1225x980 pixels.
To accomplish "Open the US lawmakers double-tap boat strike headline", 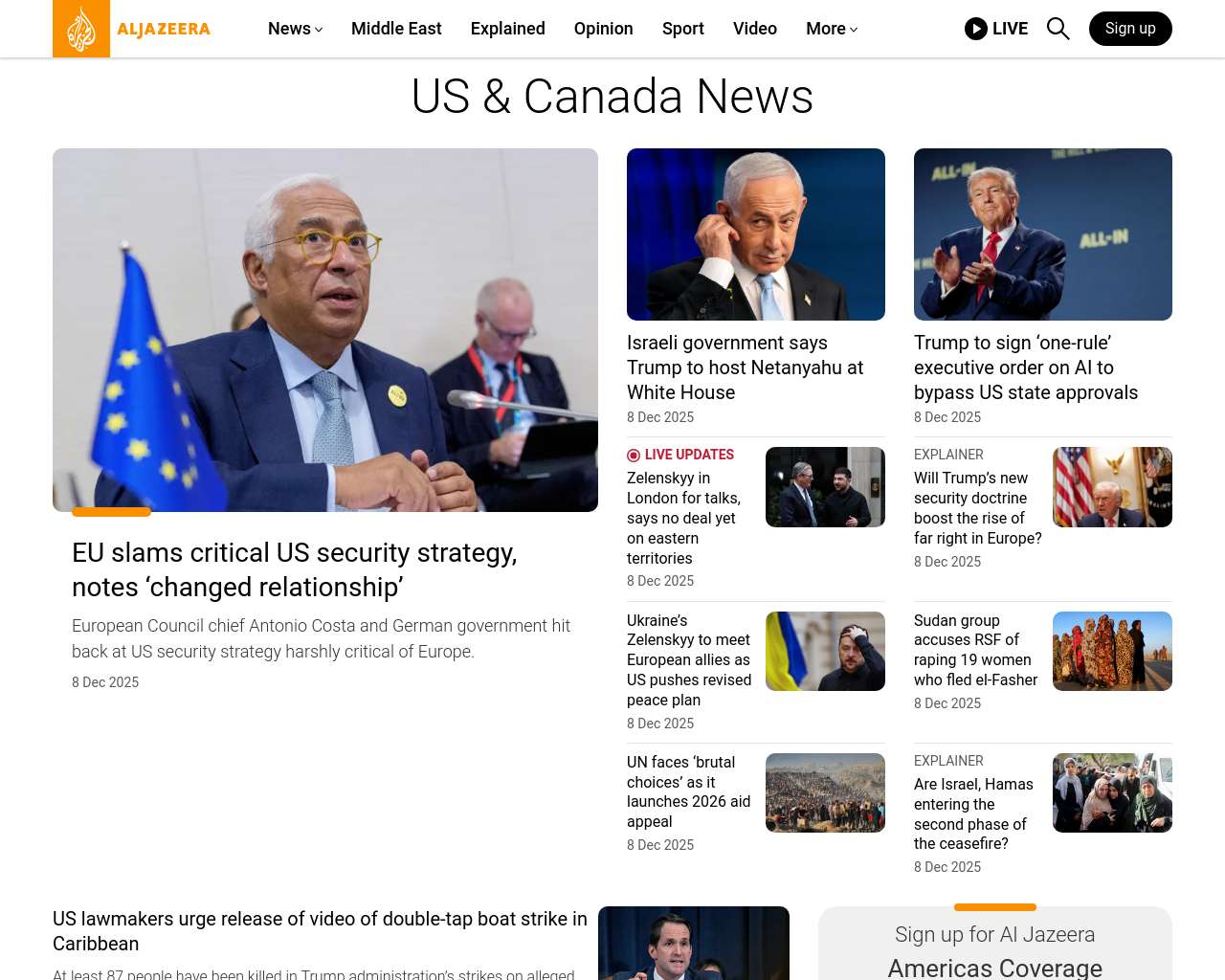I will point(320,931).
